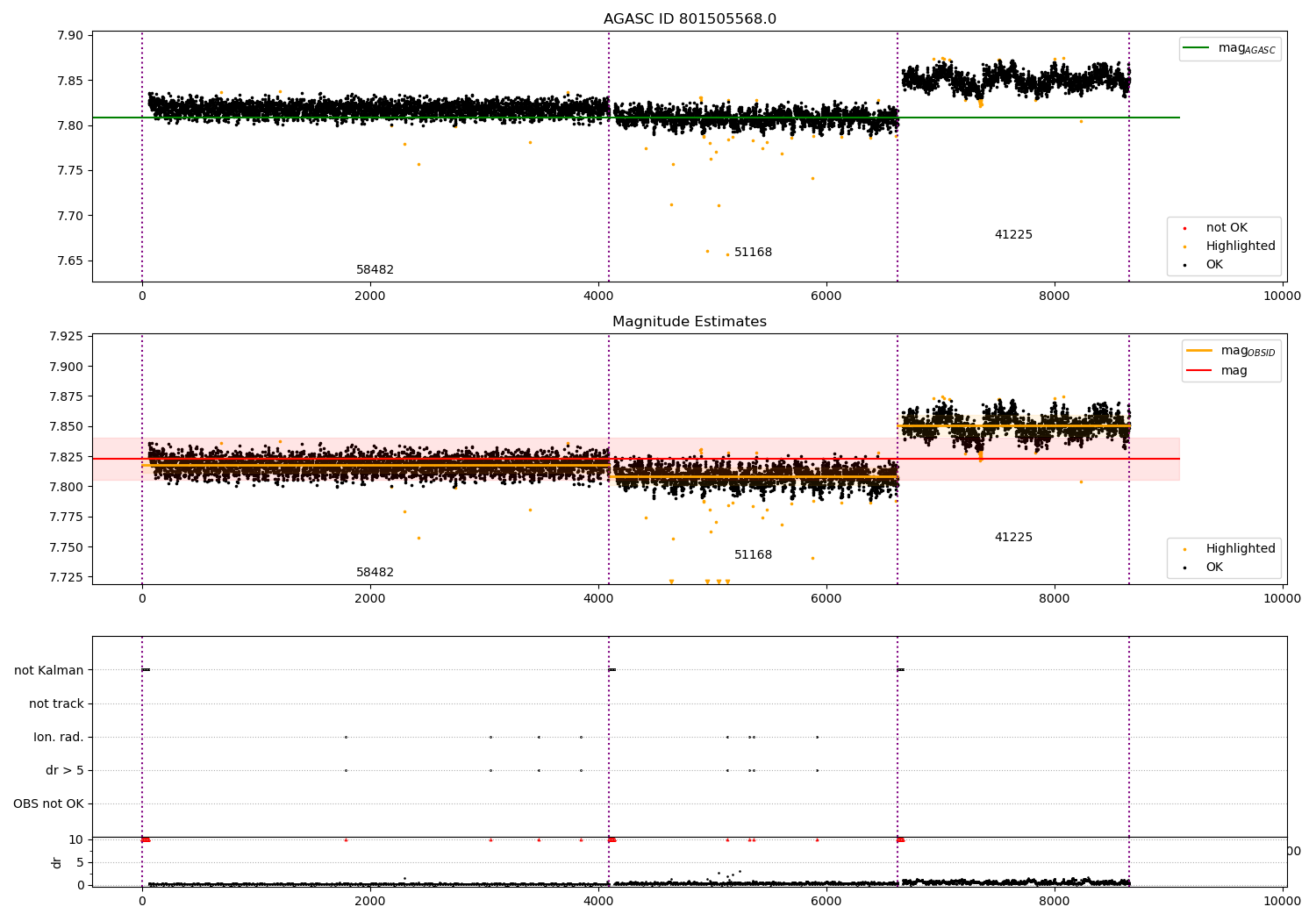Click 'Highlighted' legend entry in top plot
Screen dimensions: 1316x921
click(1240, 246)
